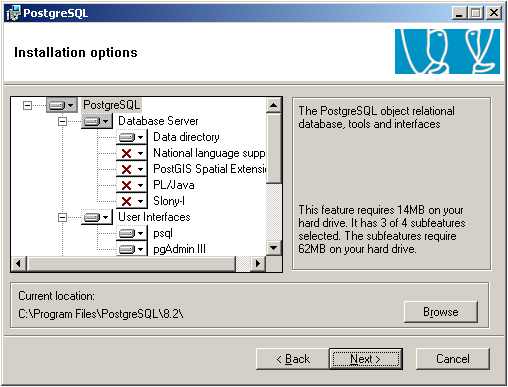The image size is (508, 387).
Task: Collapse the User Interfaces tree node
Action: (62, 217)
